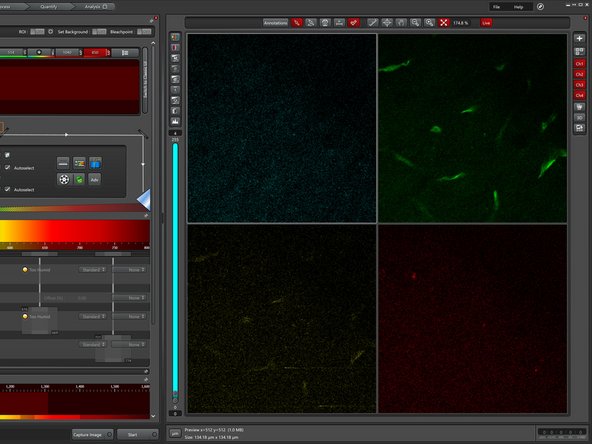The height and width of the screenshot is (444, 592).
Task: Open the Help menu
Action: [518, 7]
